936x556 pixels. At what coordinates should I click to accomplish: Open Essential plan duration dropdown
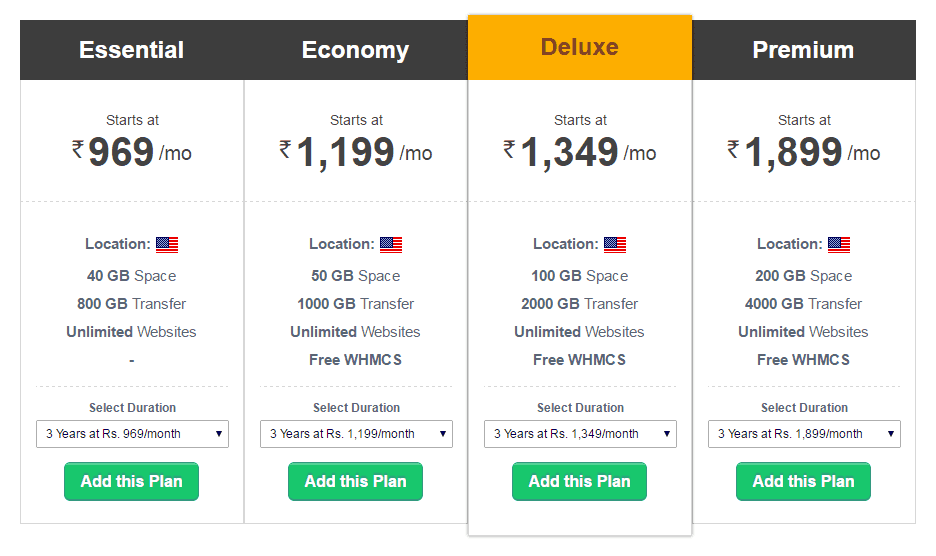132,434
